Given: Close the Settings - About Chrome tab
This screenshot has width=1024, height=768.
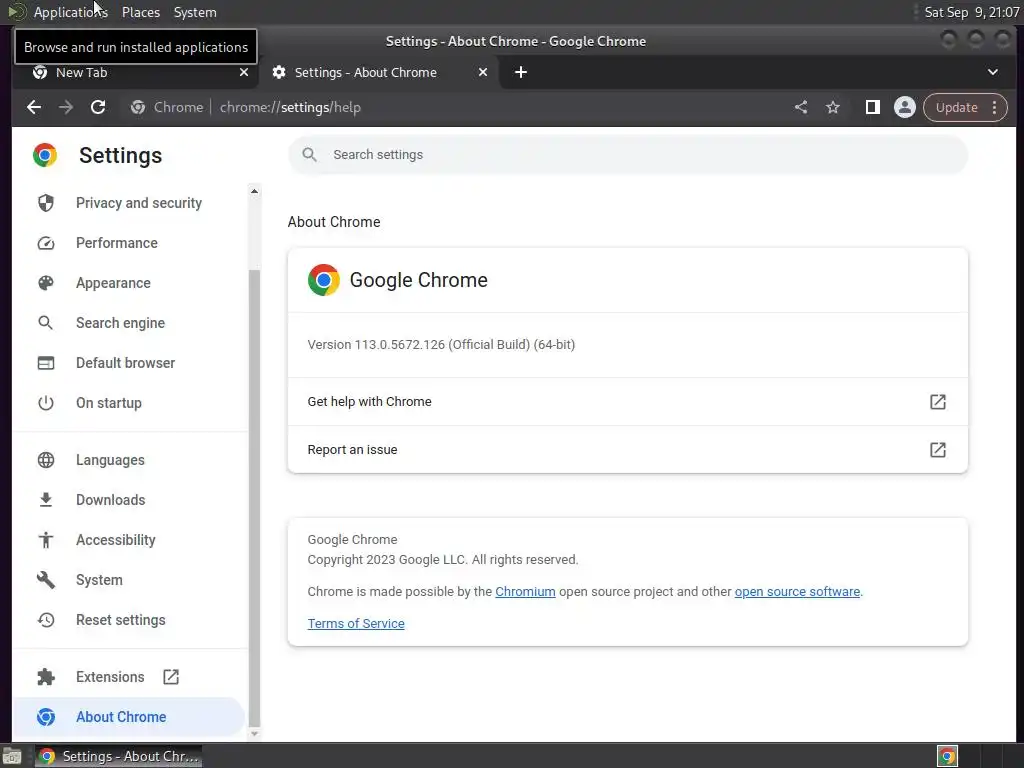Looking at the screenshot, I should pyautogui.click(x=483, y=72).
